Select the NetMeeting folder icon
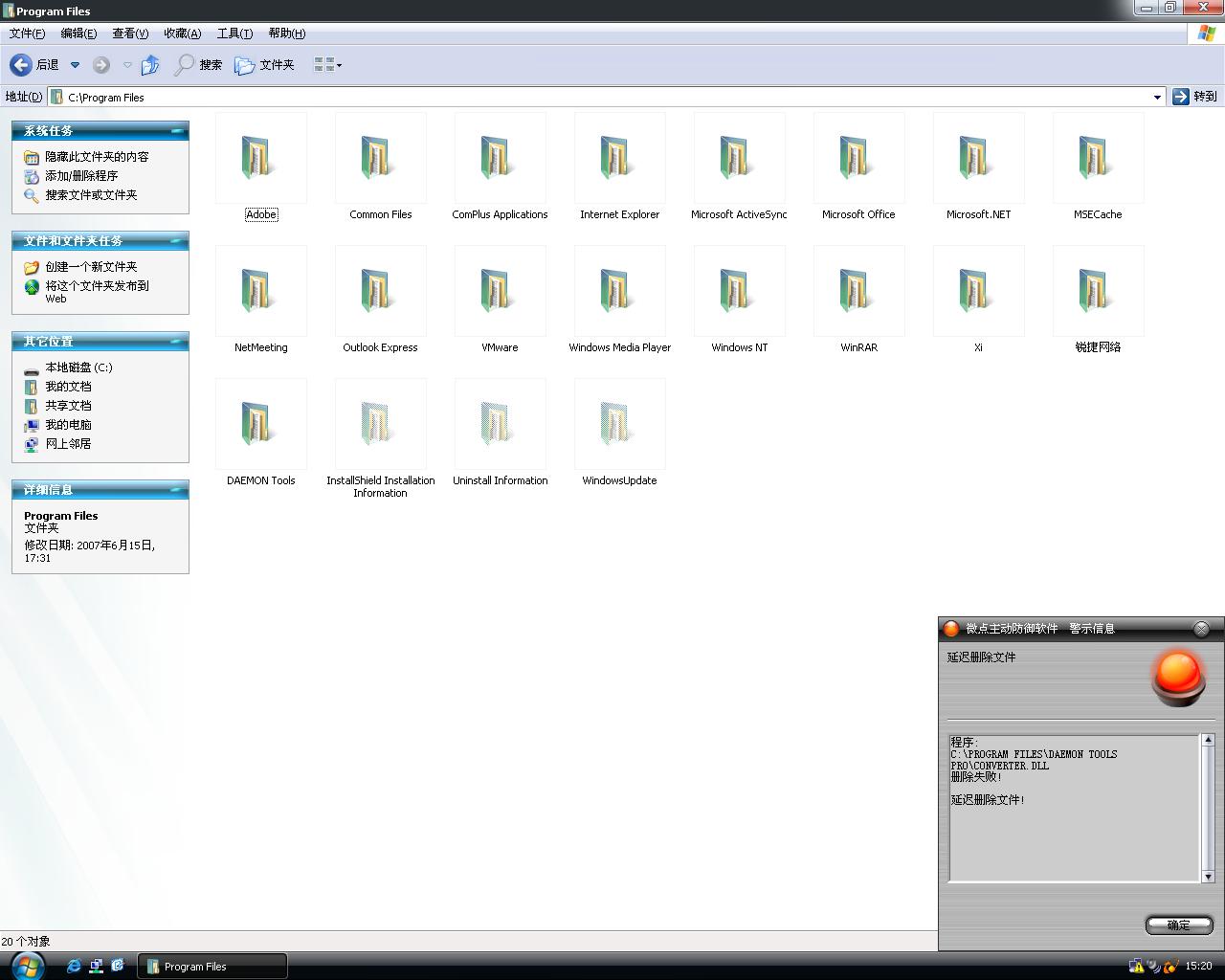The image size is (1225, 980). pyautogui.click(x=260, y=291)
